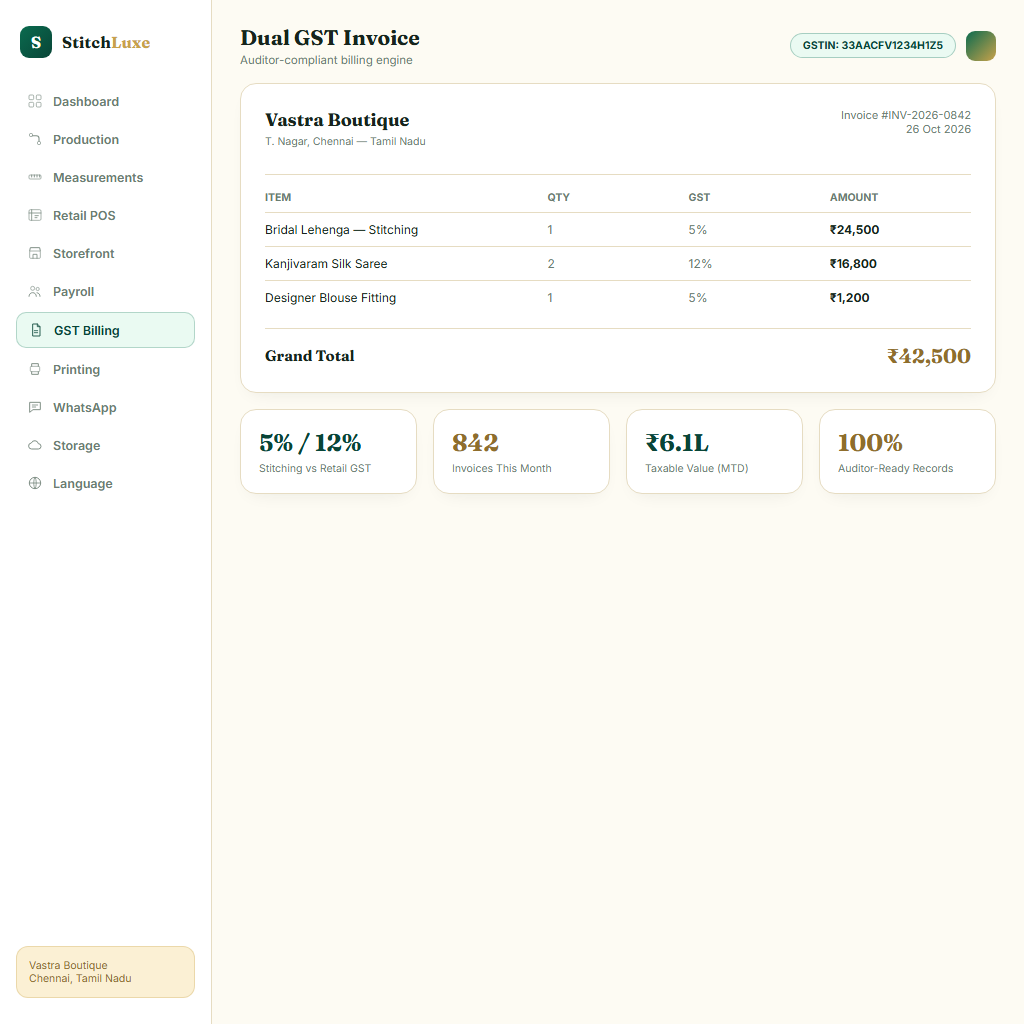
Task: Select the GST Billing menu item
Action: point(105,330)
